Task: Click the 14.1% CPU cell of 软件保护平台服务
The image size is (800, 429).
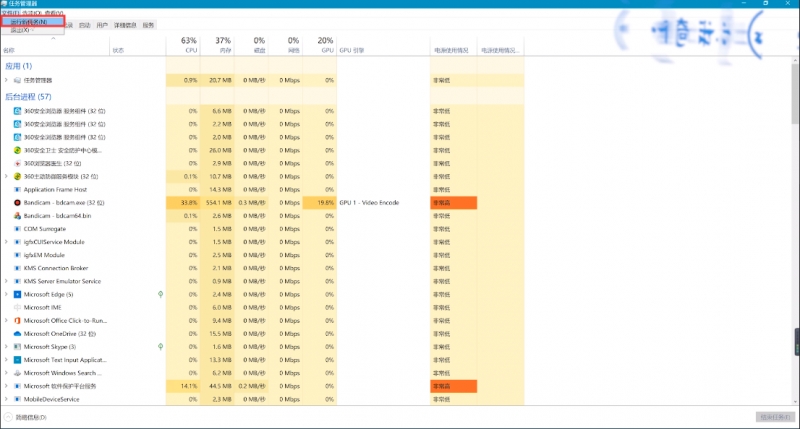Action: 183,386
